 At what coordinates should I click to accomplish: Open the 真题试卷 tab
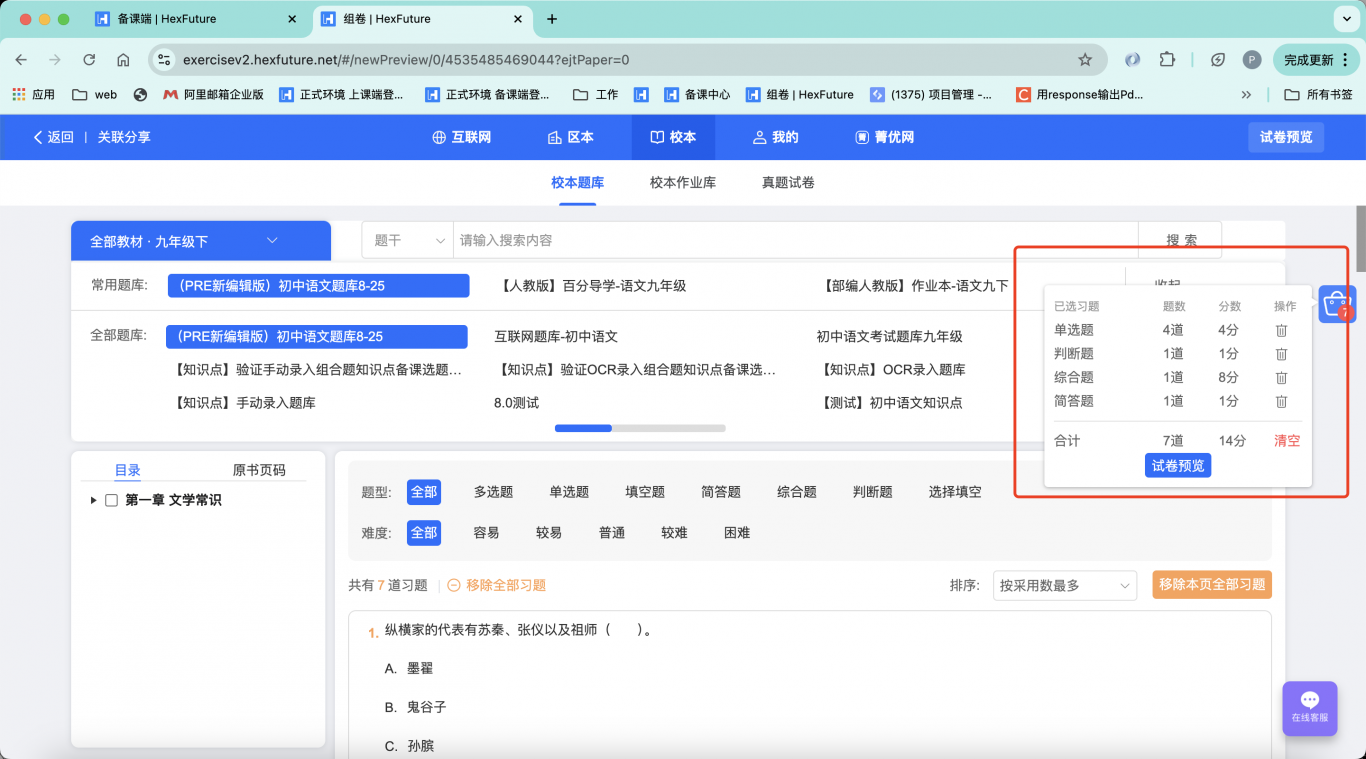(788, 183)
